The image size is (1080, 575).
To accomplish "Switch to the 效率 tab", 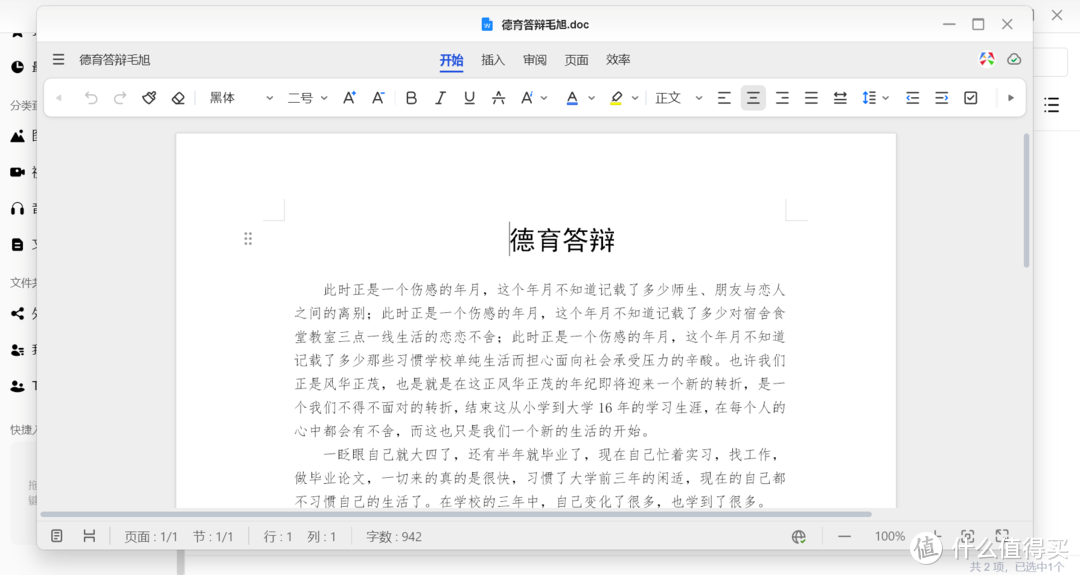I will [618, 61].
